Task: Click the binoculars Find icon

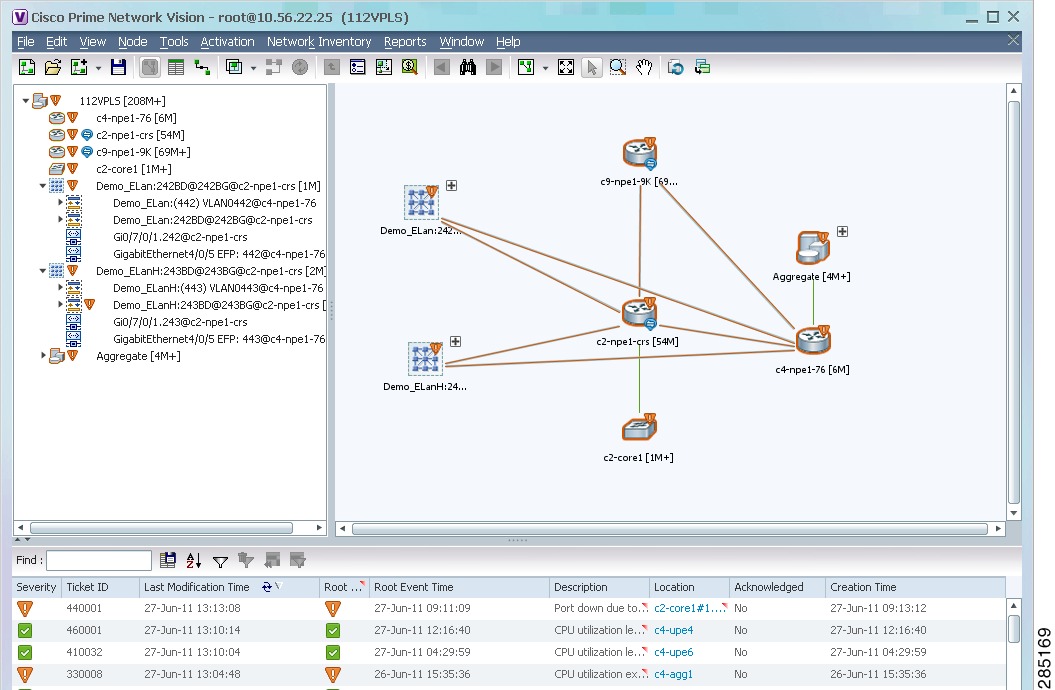Action: (468, 67)
